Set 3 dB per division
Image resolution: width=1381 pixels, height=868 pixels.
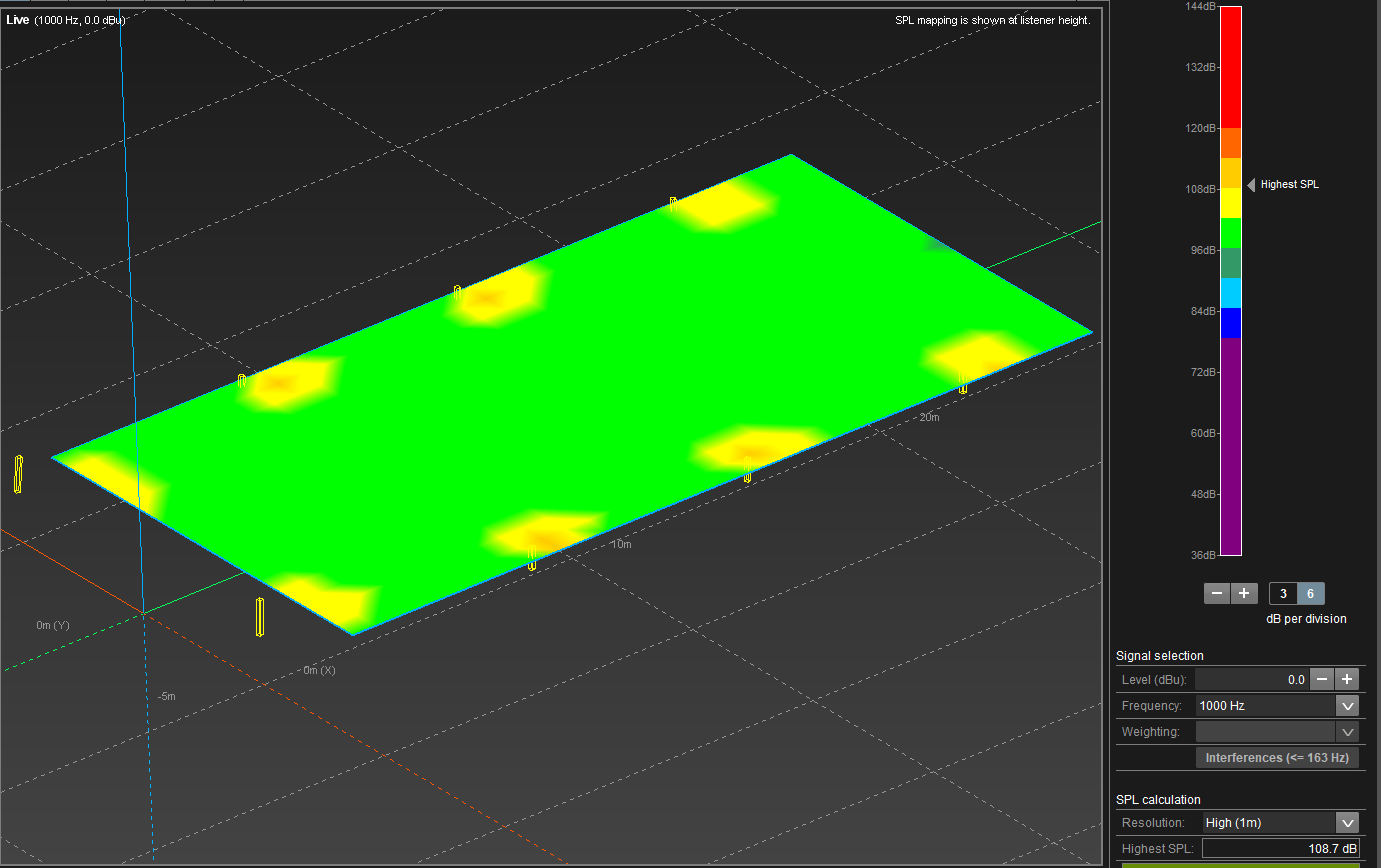(1283, 593)
